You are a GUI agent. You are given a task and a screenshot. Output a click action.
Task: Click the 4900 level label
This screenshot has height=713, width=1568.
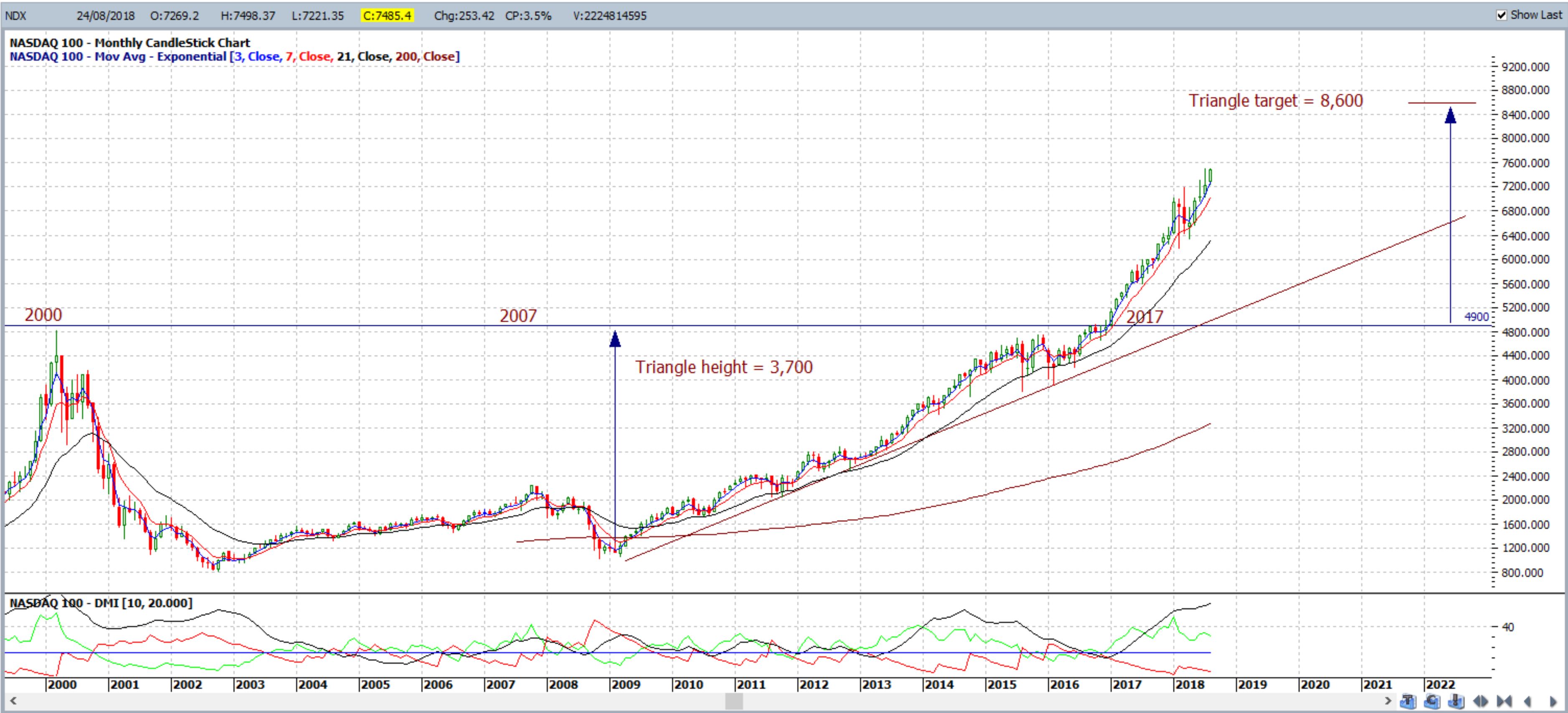tap(1476, 317)
